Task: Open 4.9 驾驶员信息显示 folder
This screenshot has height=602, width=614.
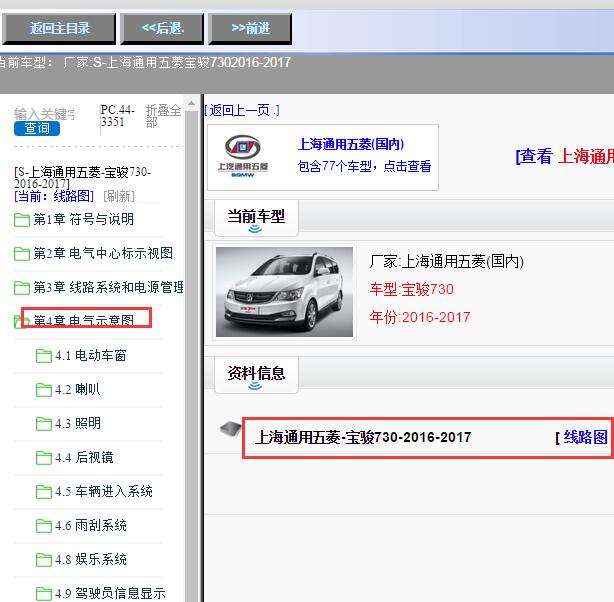Action: pyautogui.click(x=110, y=593)
